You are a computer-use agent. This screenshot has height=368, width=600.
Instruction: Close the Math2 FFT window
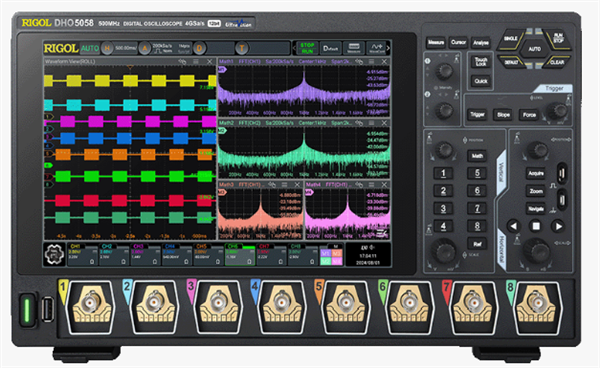click(384, 123)
